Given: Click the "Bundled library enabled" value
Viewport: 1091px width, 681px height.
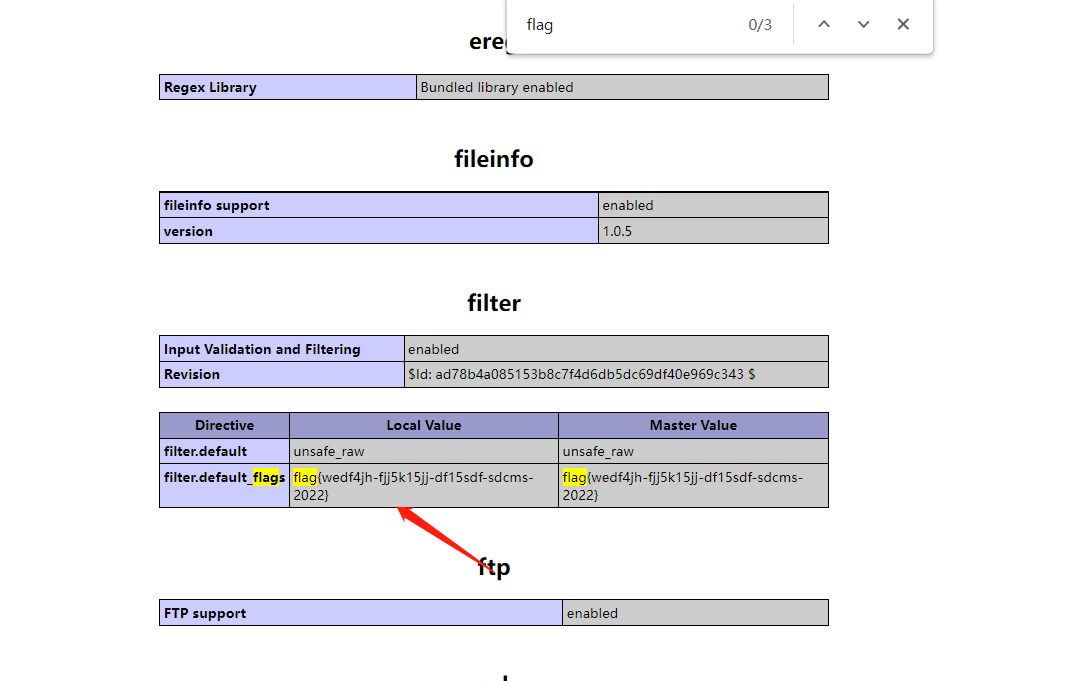Looking at the screenshot, I should click(497, 87).
